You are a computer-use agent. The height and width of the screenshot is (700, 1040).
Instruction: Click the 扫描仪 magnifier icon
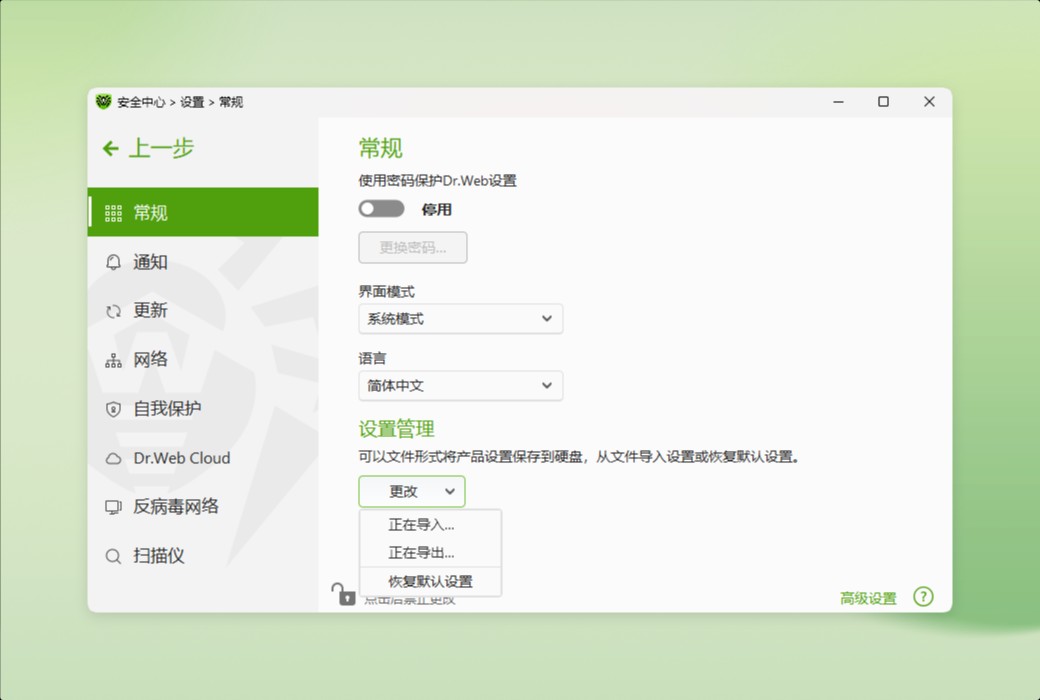tap(113, 556)
